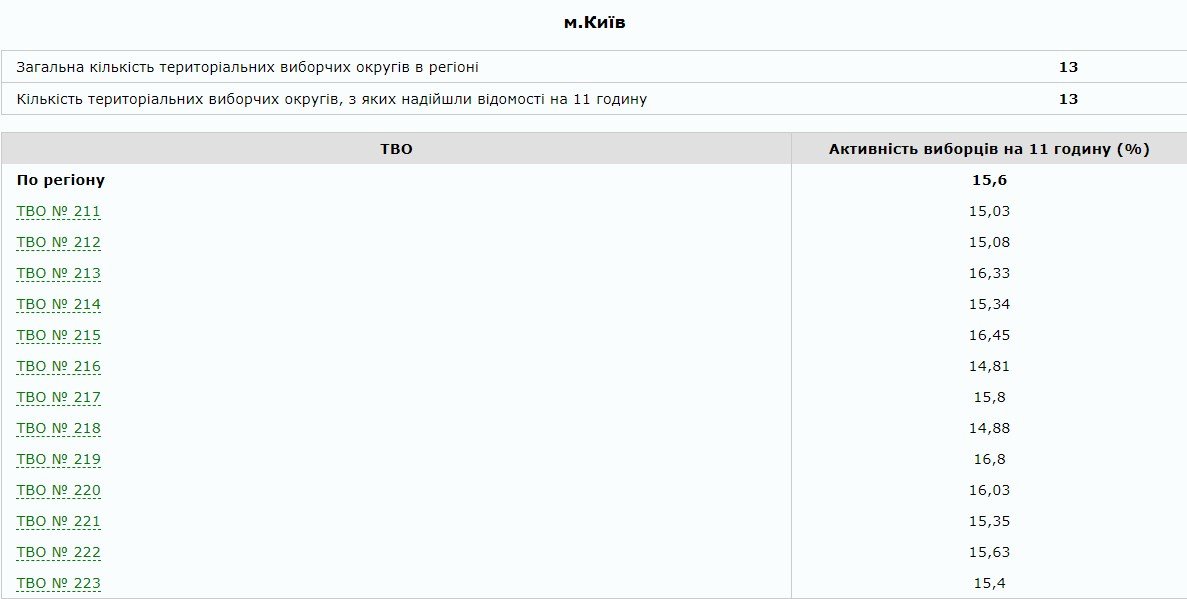
Task: Click the ТВО column header
Action: (398, 148)
